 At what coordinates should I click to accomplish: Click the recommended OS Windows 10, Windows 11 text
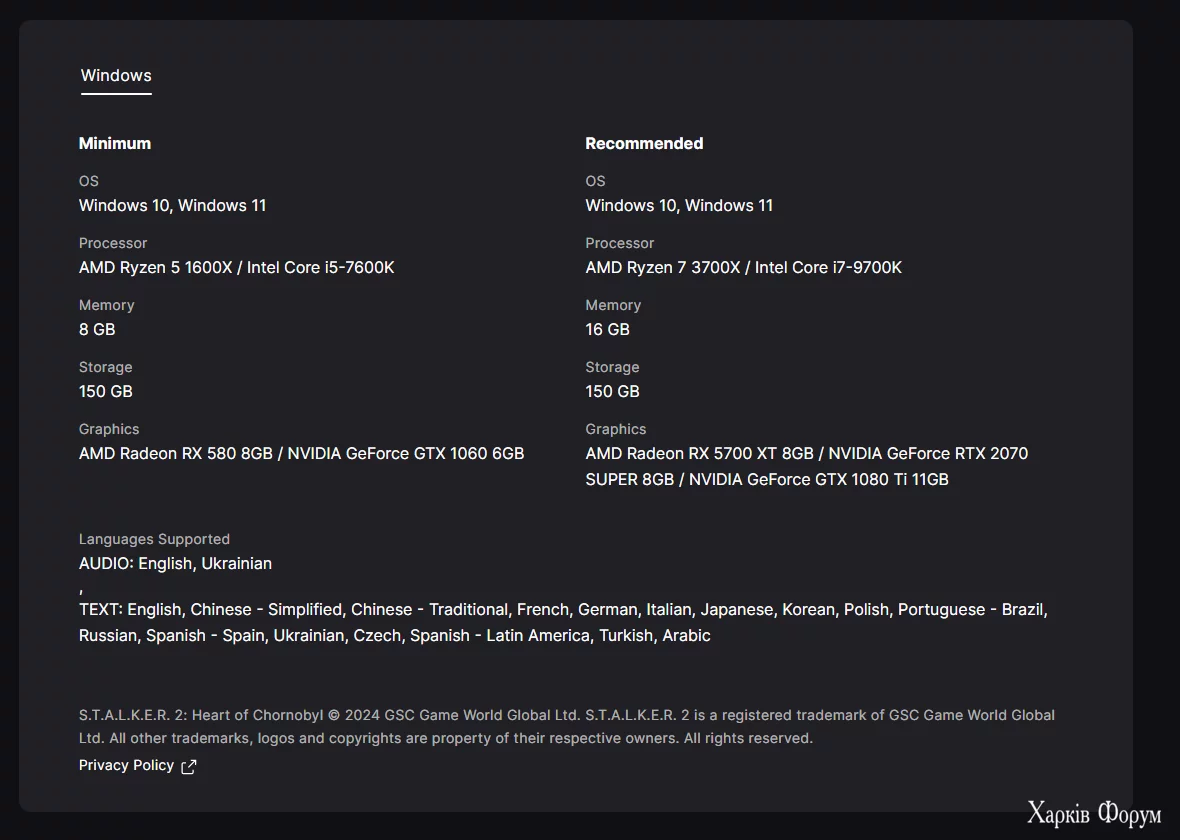pyautogui.click(x=679, y=206)
